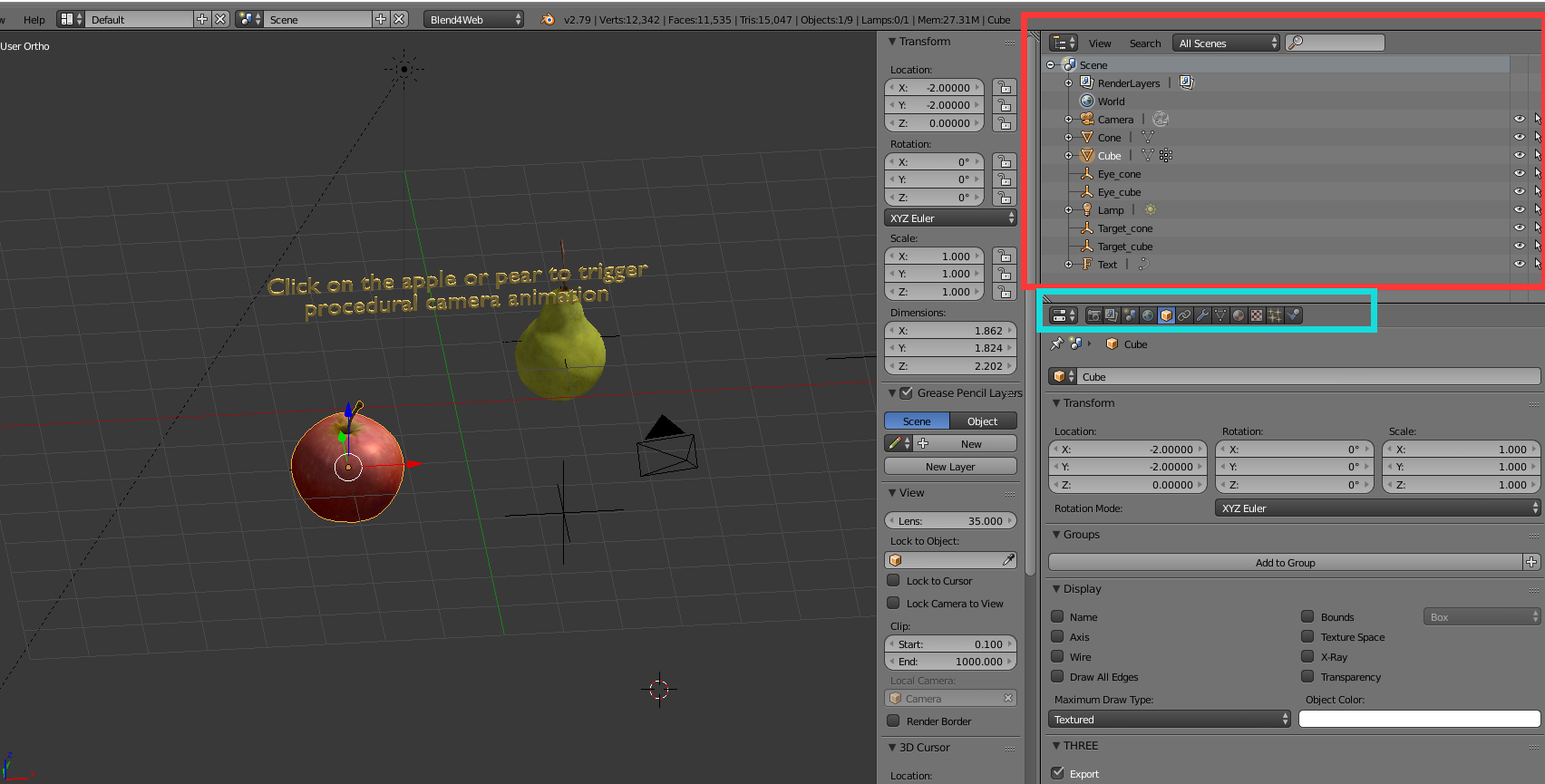Image resolution: width=1545 pixels, height=784 pixels.
Task: Enable the Name display checkbox
Action: [x=1057, y=617]
